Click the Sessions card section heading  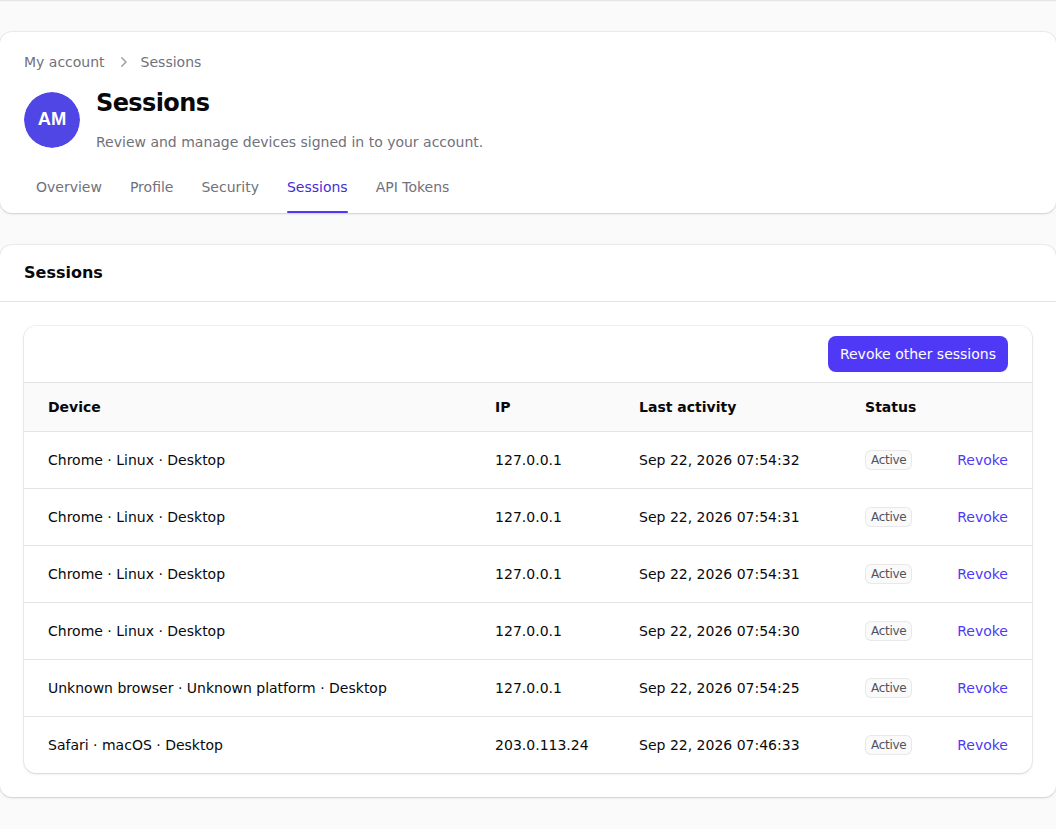coord(63,272)
